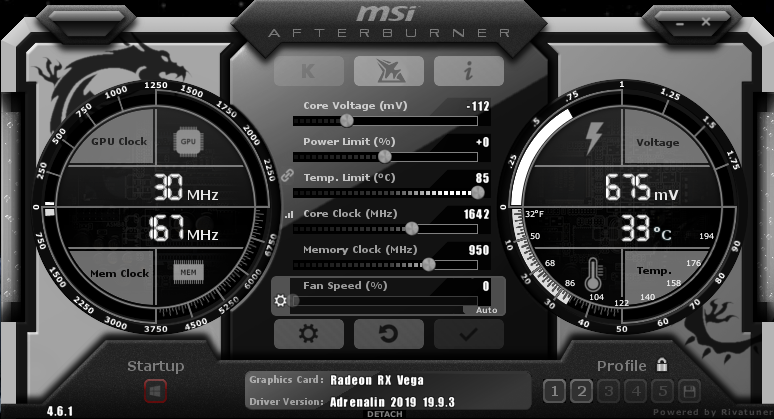Click the 33 °C temperature reading
The image size is (774, 419).
point(646,228)
